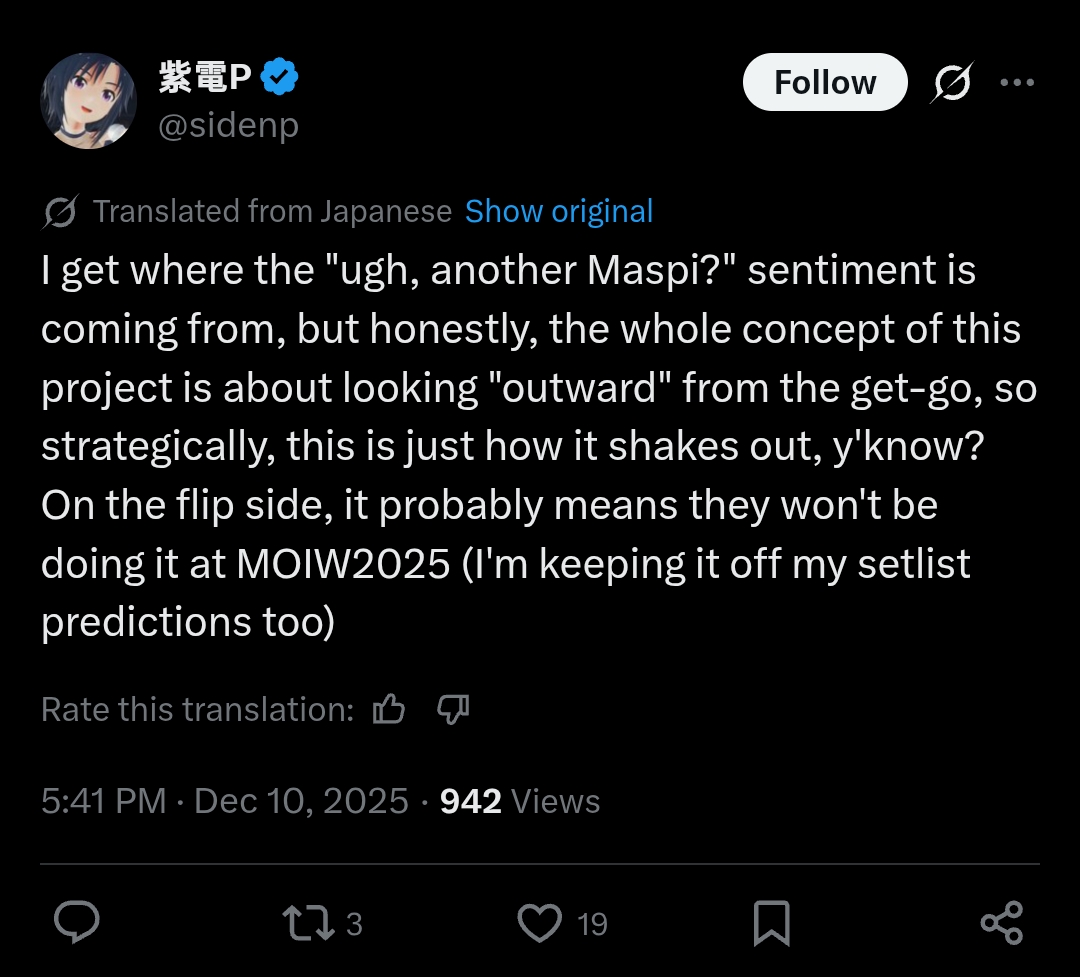1080x977 pixels.
Task: Click the Follow button
Action: [x=825, y=83]
